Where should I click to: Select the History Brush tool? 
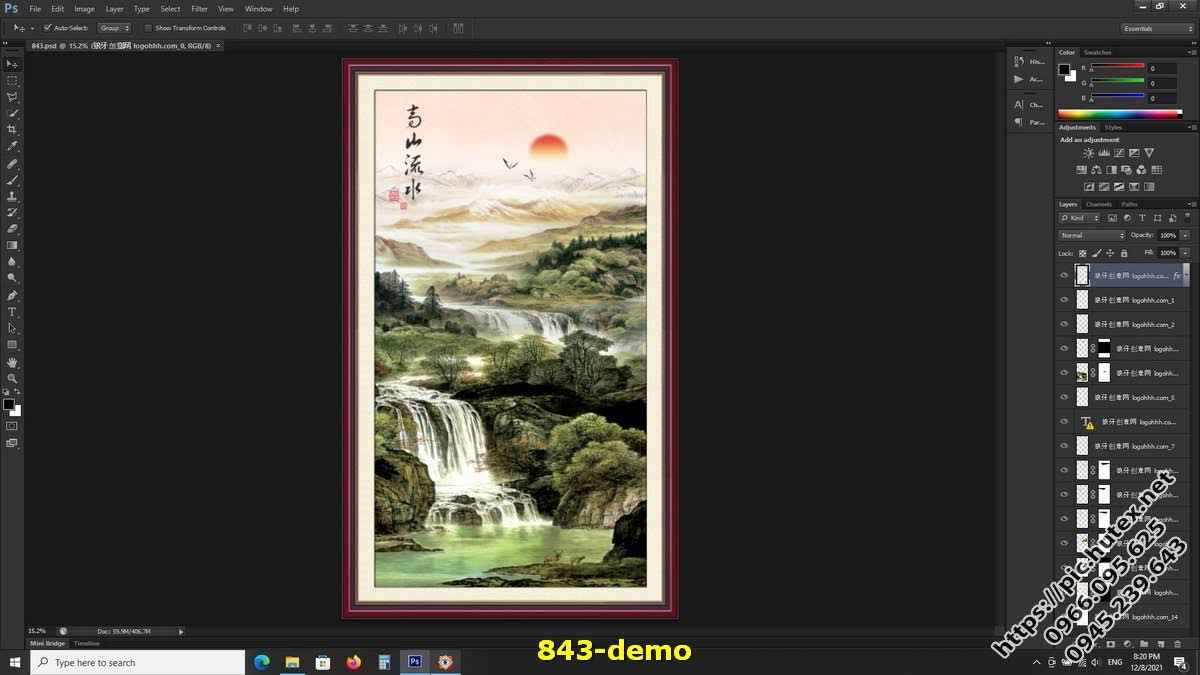click(12, 212)
